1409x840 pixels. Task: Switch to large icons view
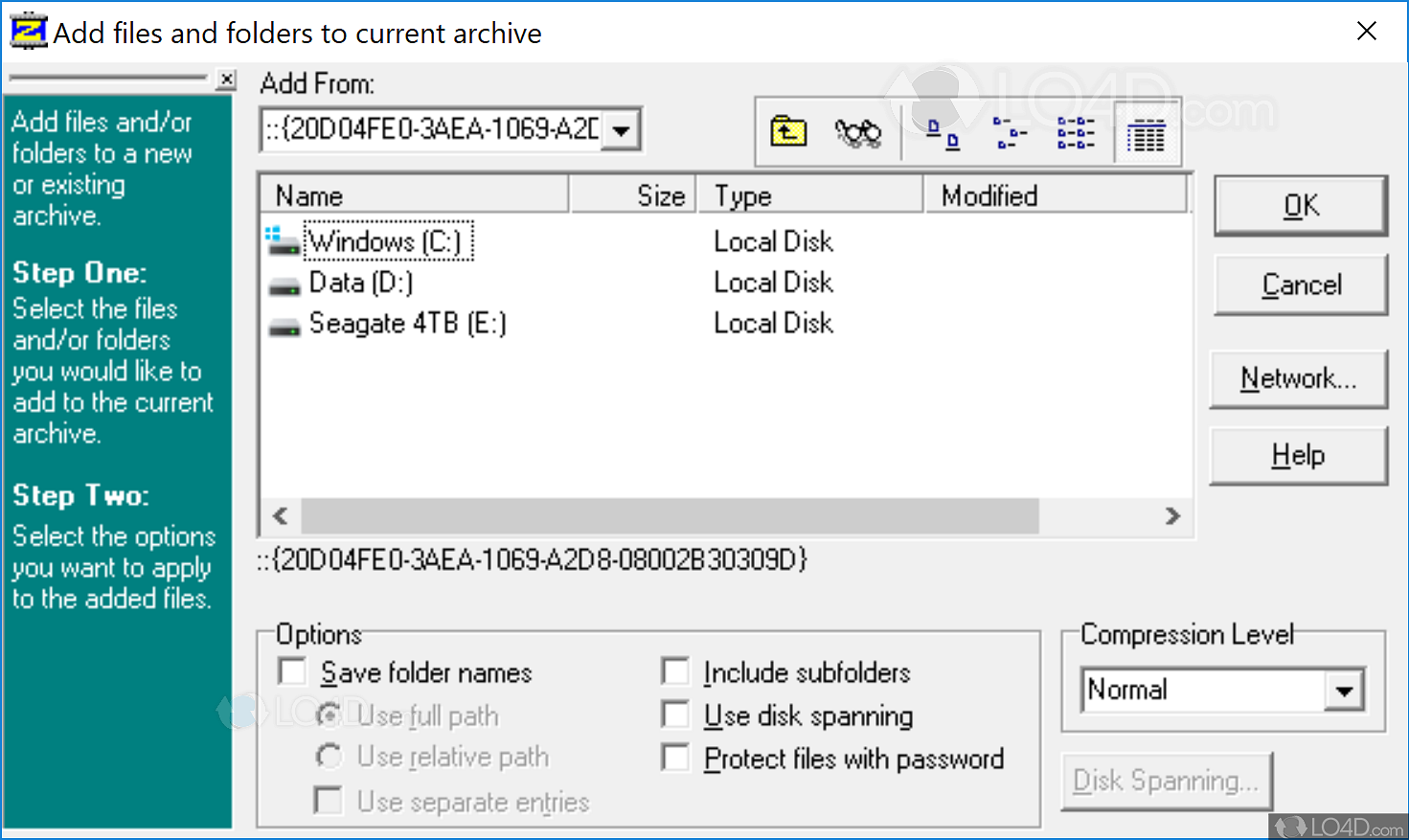(x=943, y=133)
